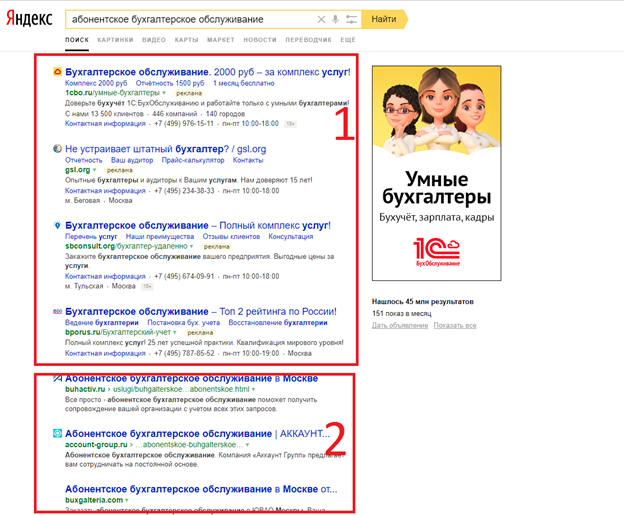
Task: Click into the search query field
Action: pos(191,19)
